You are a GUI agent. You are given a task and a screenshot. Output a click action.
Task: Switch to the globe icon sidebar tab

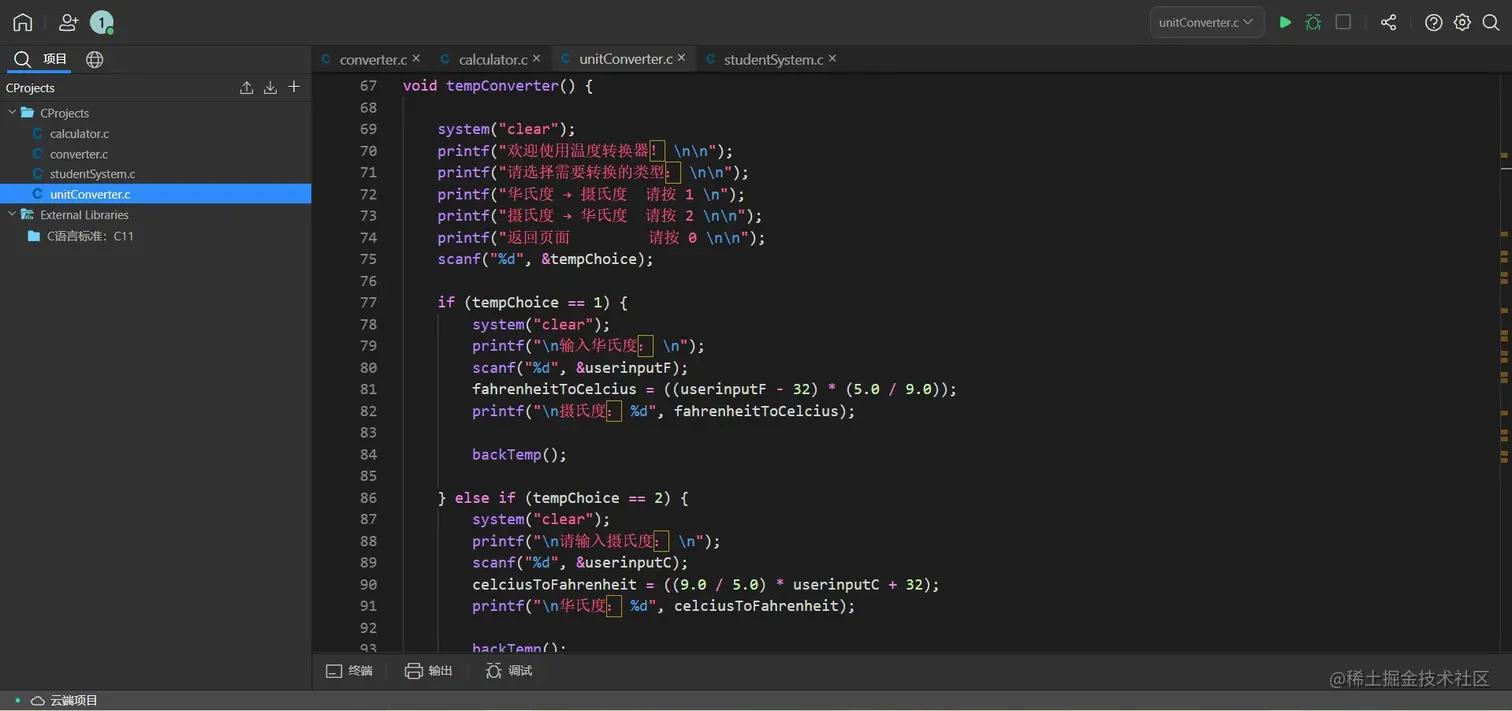tap(95, 59)
